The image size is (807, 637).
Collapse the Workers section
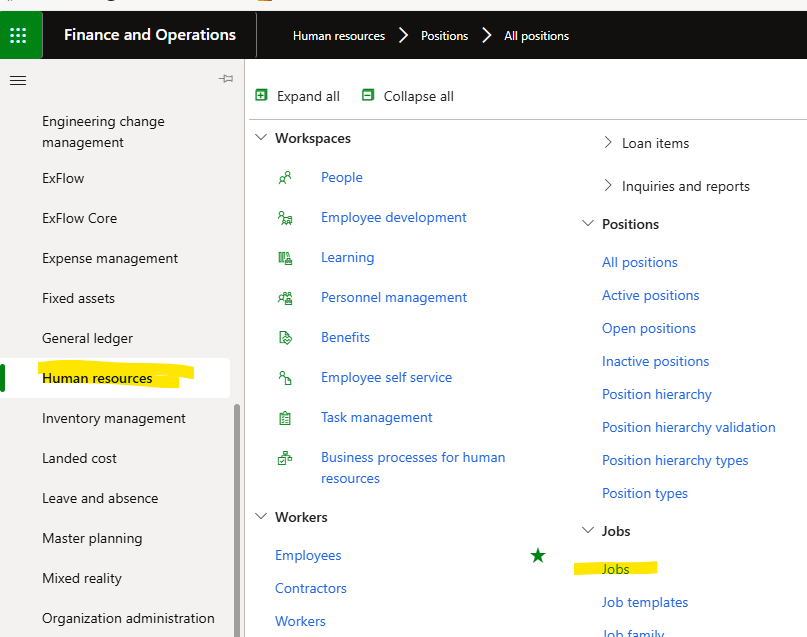coord(261,516)
